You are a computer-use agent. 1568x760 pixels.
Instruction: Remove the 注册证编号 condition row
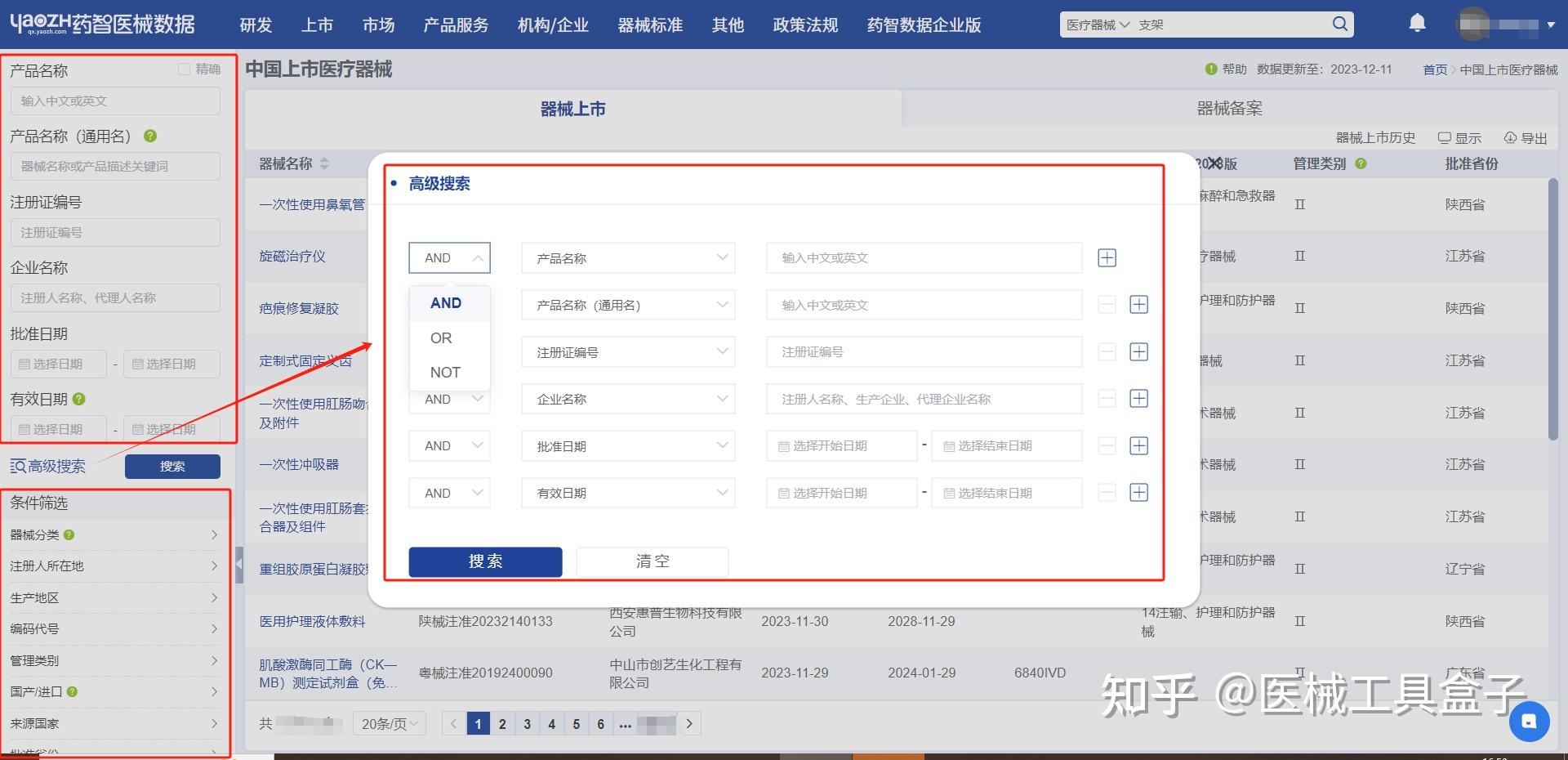click(x=1107, y=352)
